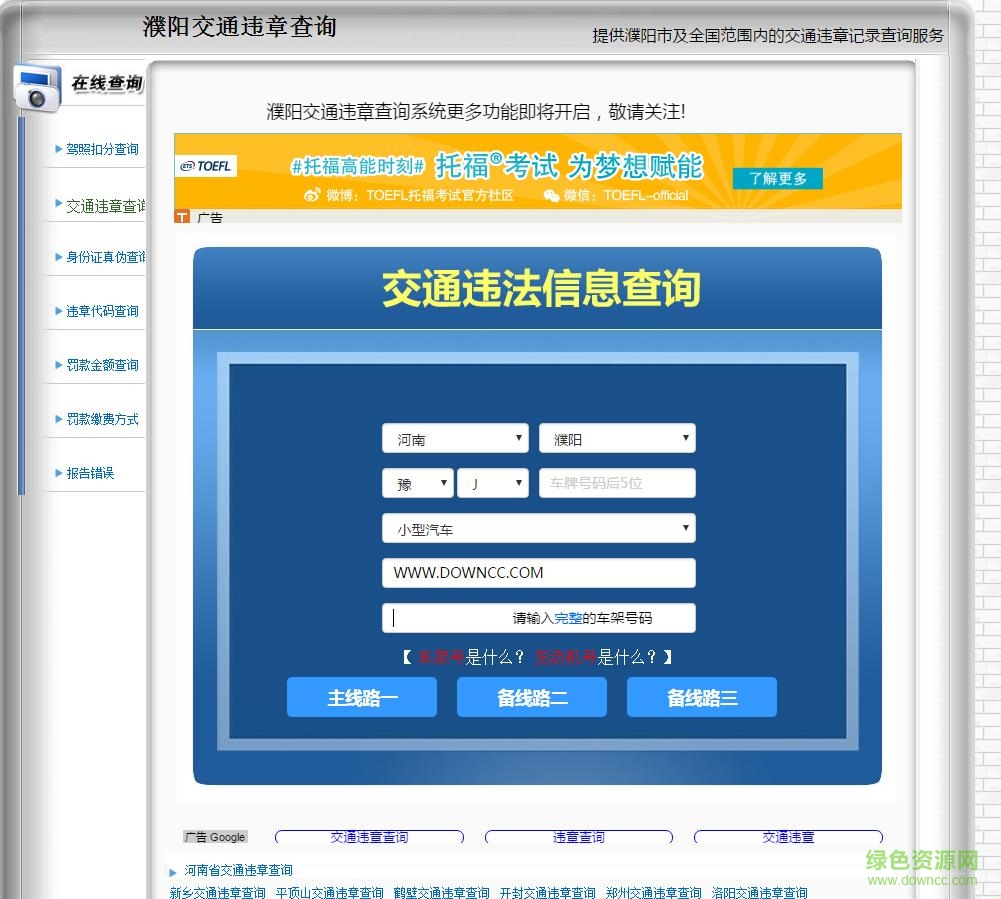Open the 小型汽车 vehicle type dropdown
Viewport: 1001px width, 899px height.
point(538,528)
